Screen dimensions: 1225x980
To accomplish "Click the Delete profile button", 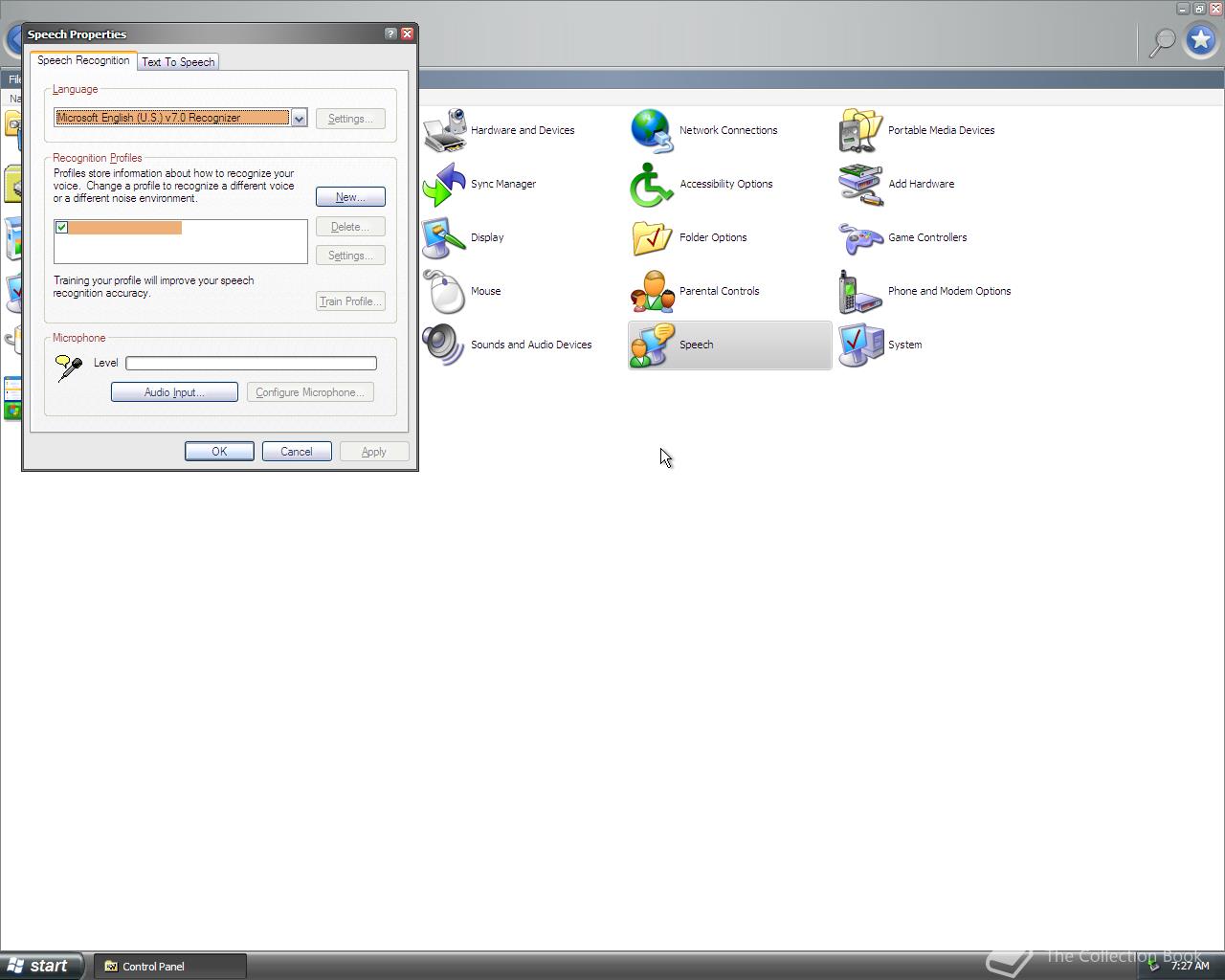I will (x=350, y=227).
